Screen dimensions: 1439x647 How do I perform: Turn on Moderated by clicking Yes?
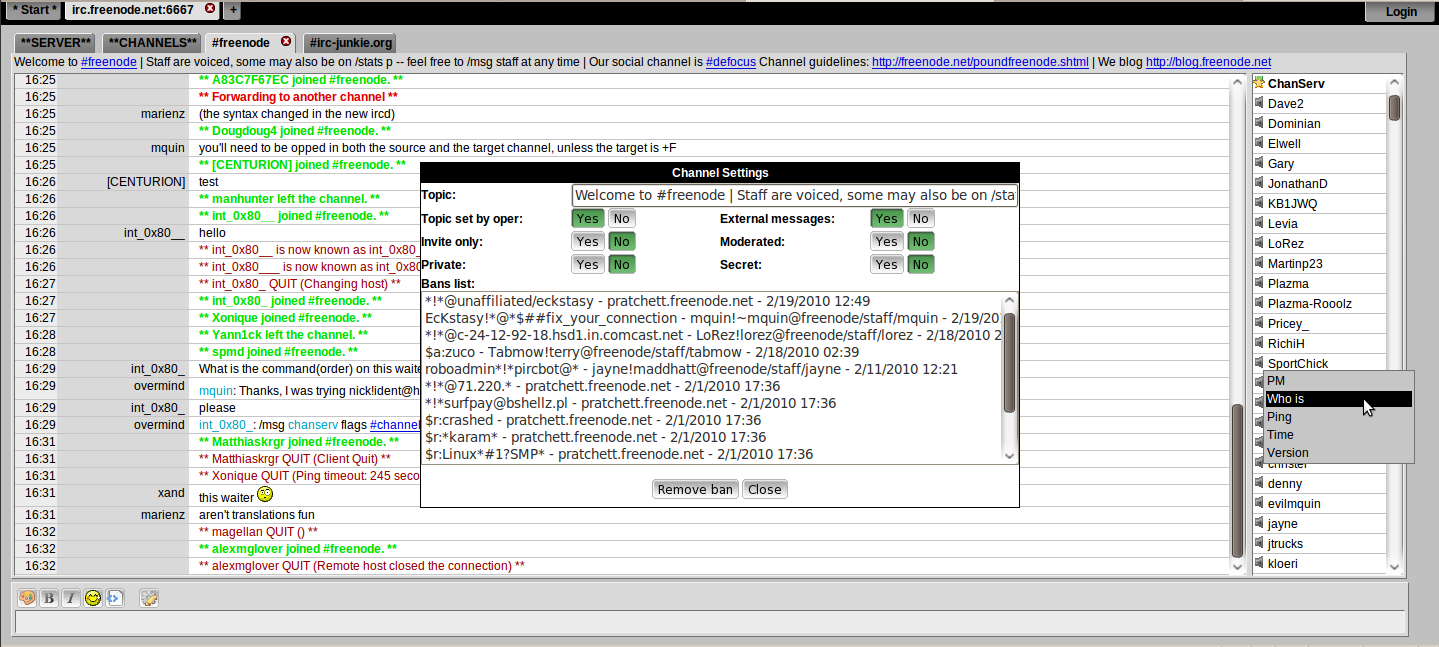coord(886,242)
